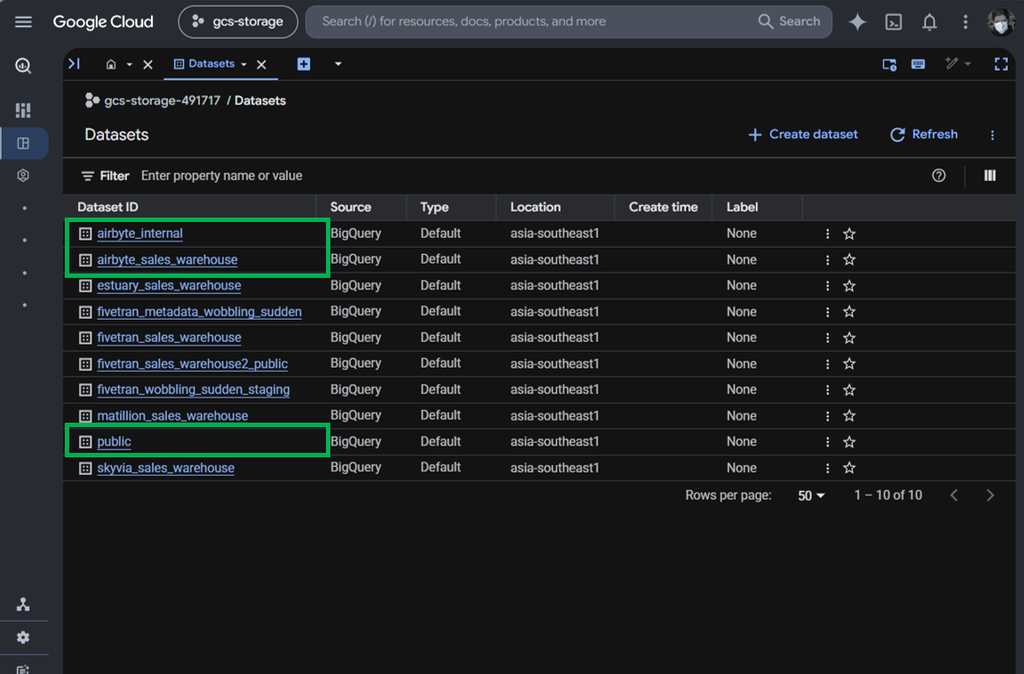Focus the resources search field
1024x674 pixels.
529,22
